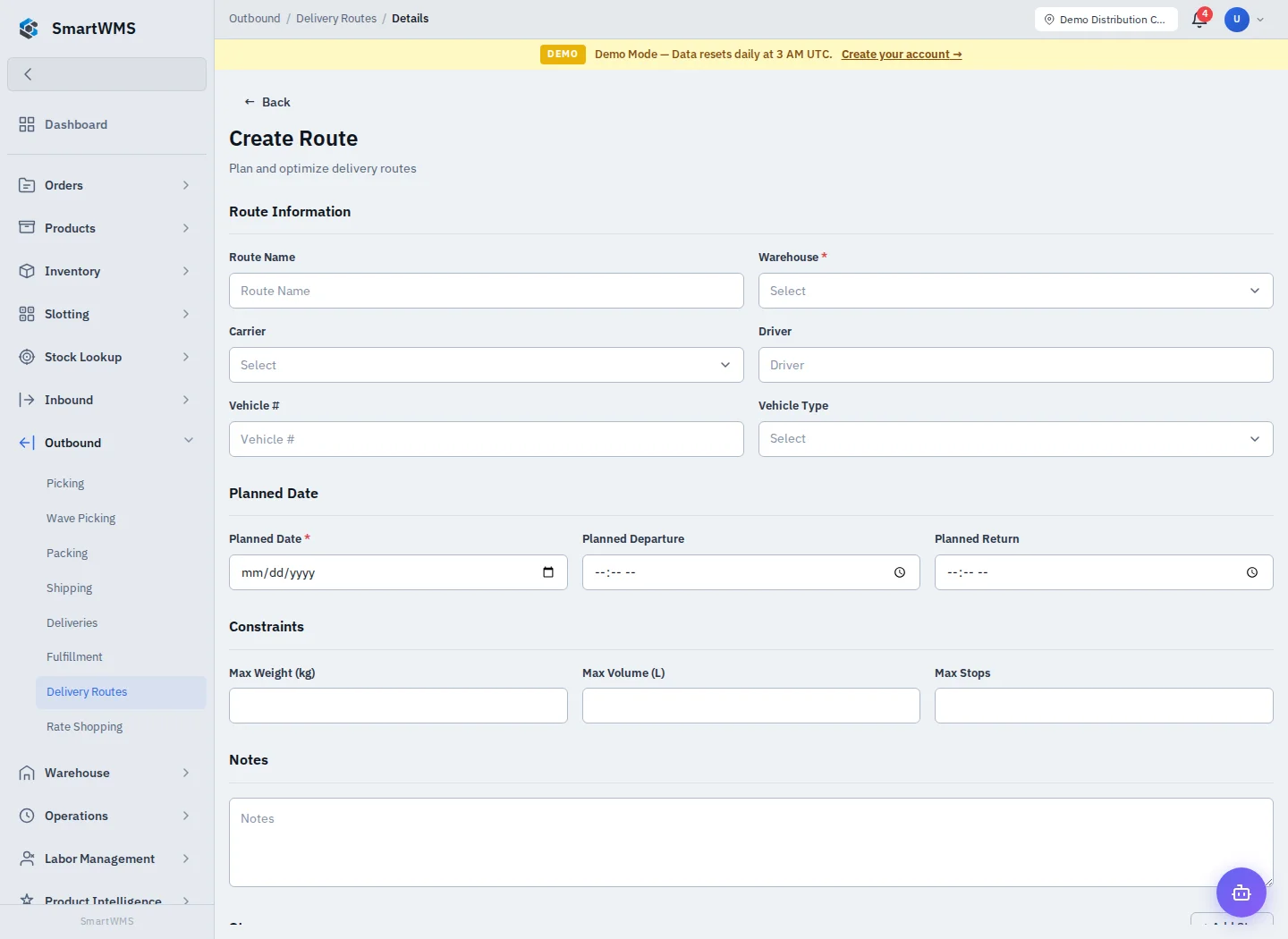Expand the Orders menu chevron
The image size is (1288, 939).
186,185
